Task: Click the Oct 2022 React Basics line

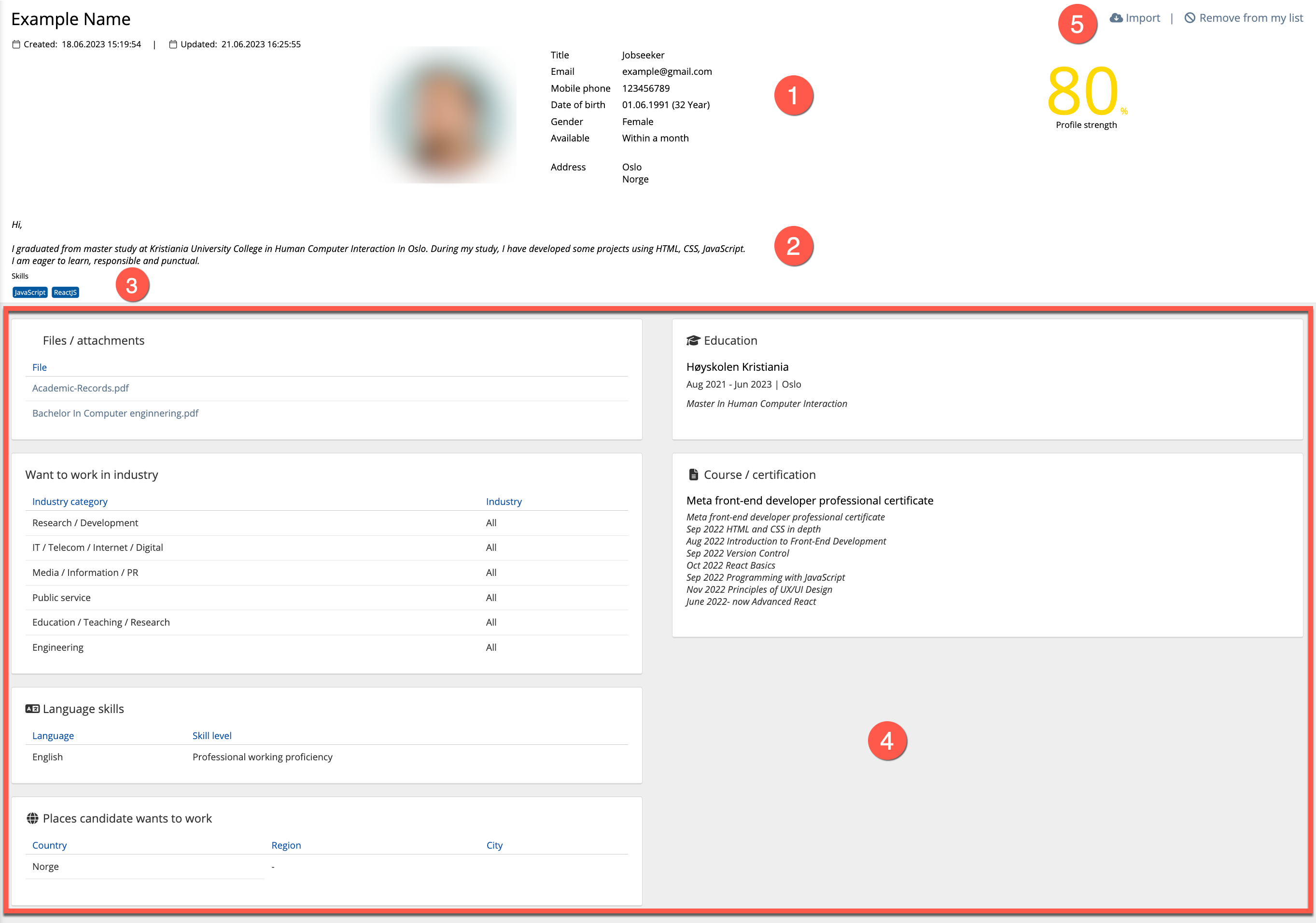Action: 730,565
